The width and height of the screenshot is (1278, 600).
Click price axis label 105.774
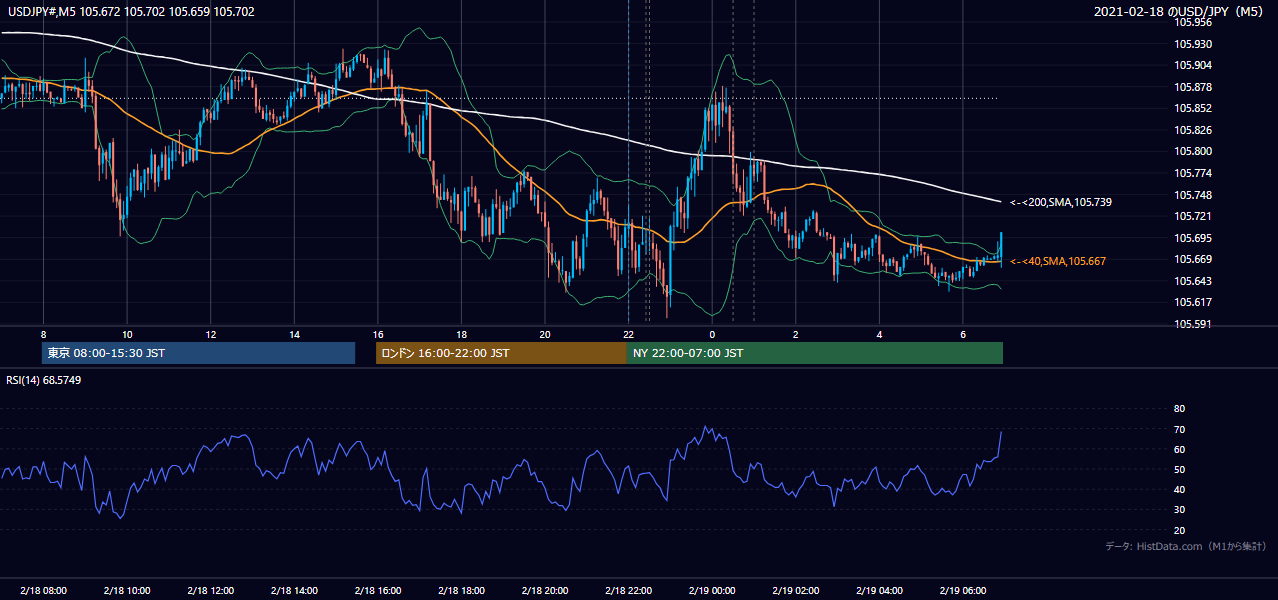[x=1193, y=173]
